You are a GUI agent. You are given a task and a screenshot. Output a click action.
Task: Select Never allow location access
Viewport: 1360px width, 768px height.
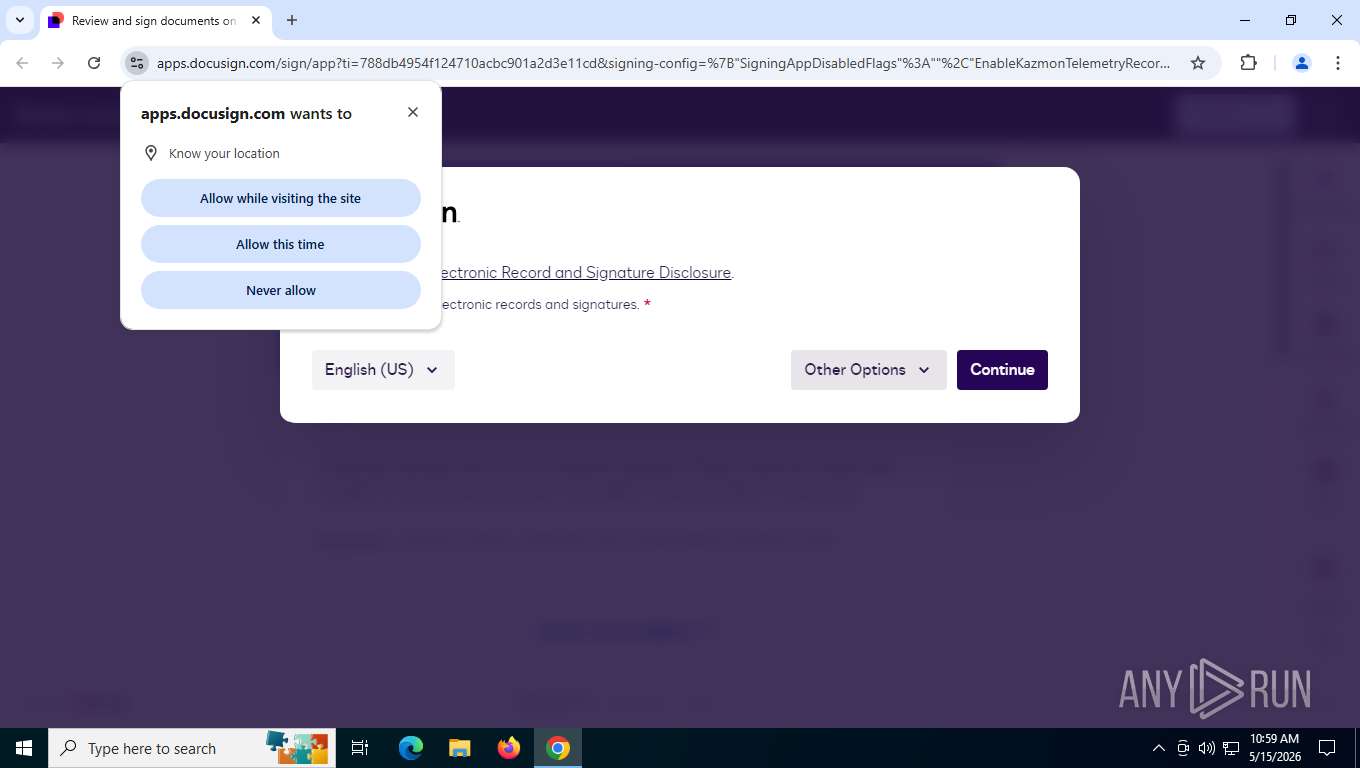pyautogui.click(x=281, y=290)
